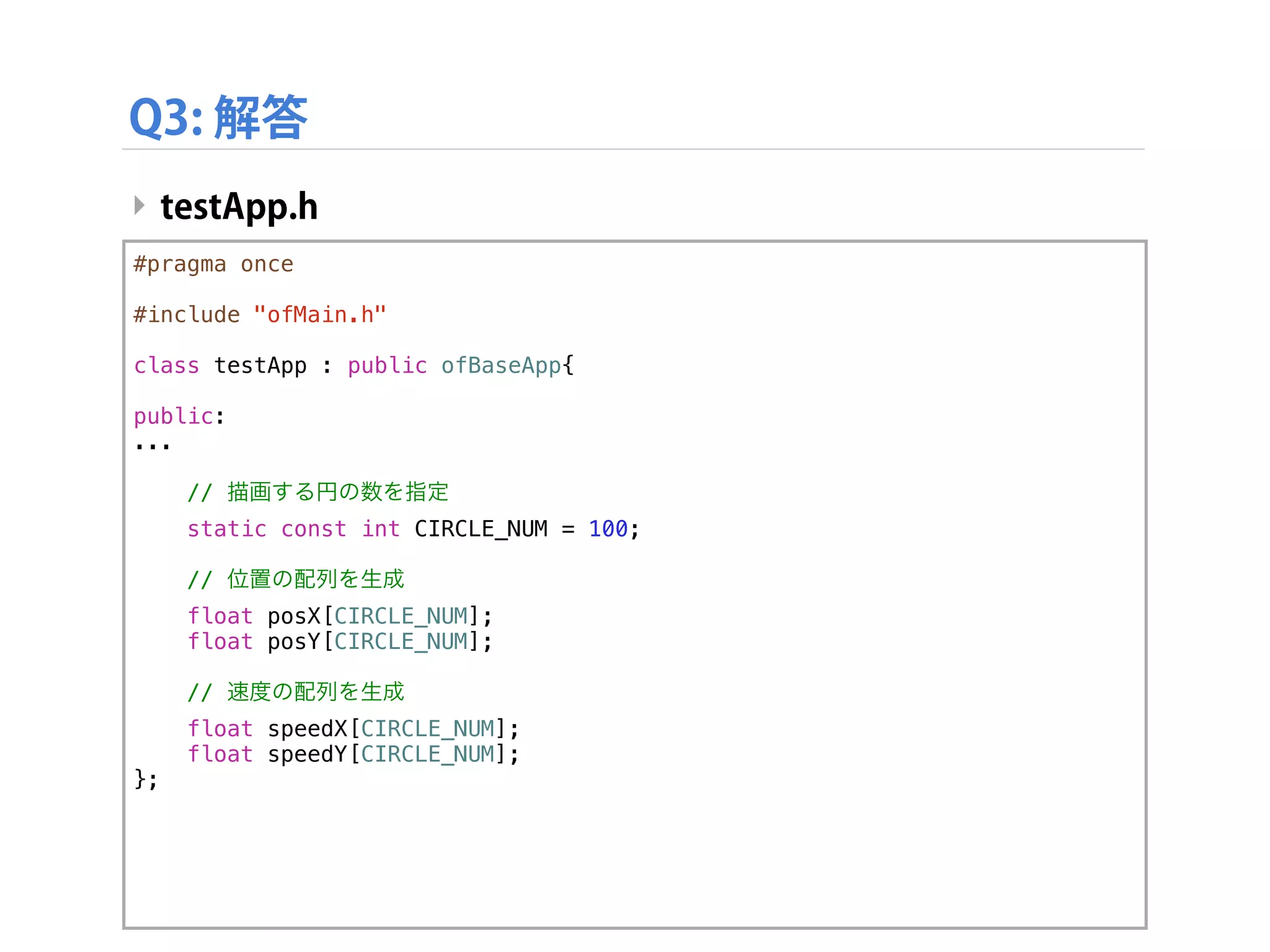This screenshot has height=952, width=1270.
Task: Click the CIRCLE_NUM constant declaration name
Action: [481, 529]
